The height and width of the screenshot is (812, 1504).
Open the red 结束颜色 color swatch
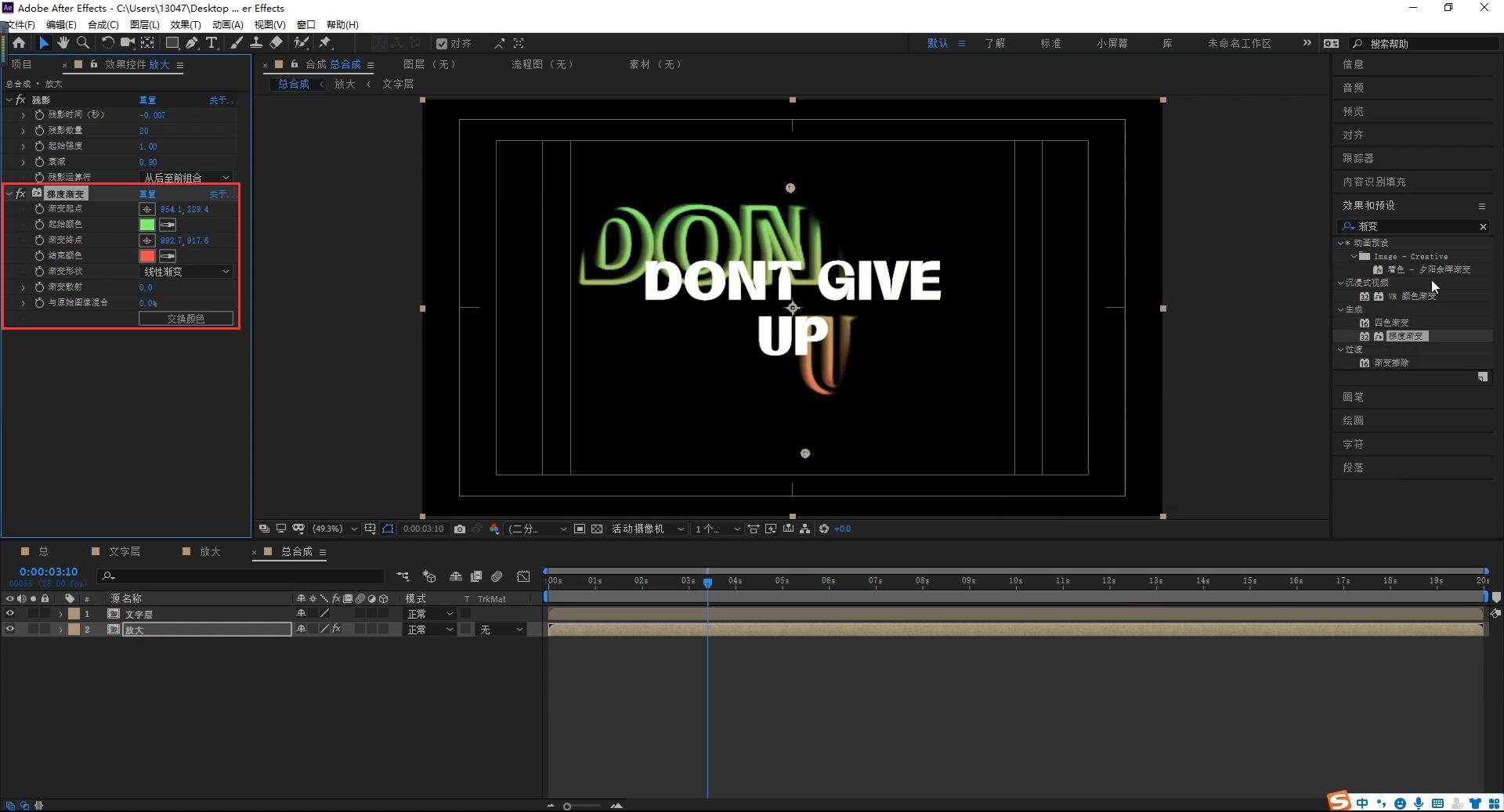point(147,256)
